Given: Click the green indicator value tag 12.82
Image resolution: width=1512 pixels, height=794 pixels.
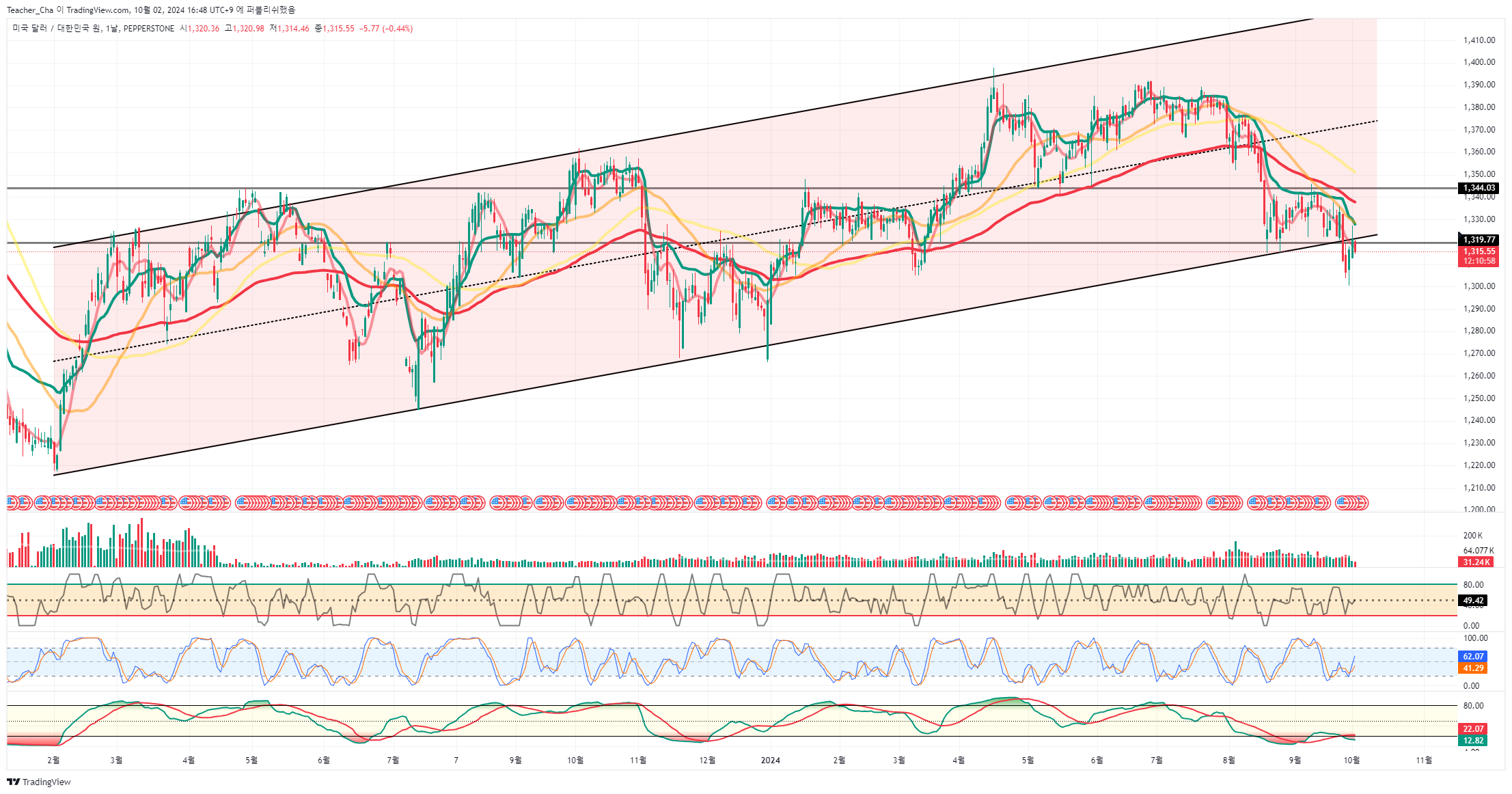Looking at the screenshot, I should point(1473,741).
